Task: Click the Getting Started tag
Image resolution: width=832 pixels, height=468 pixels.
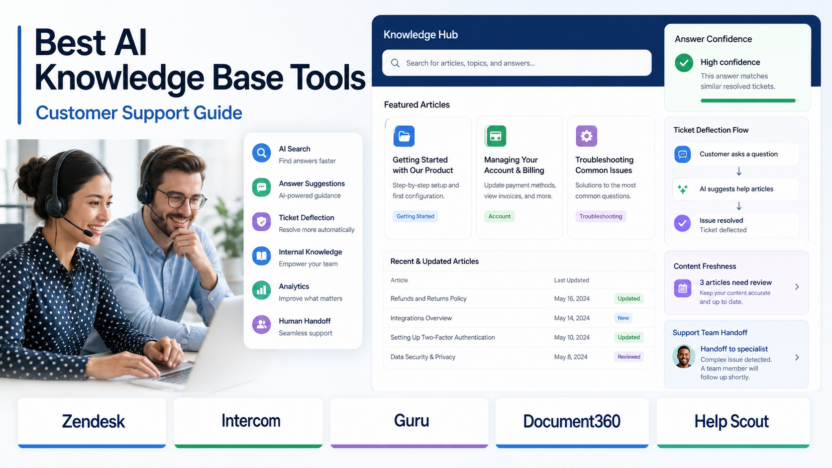Action: coord(415,216)
